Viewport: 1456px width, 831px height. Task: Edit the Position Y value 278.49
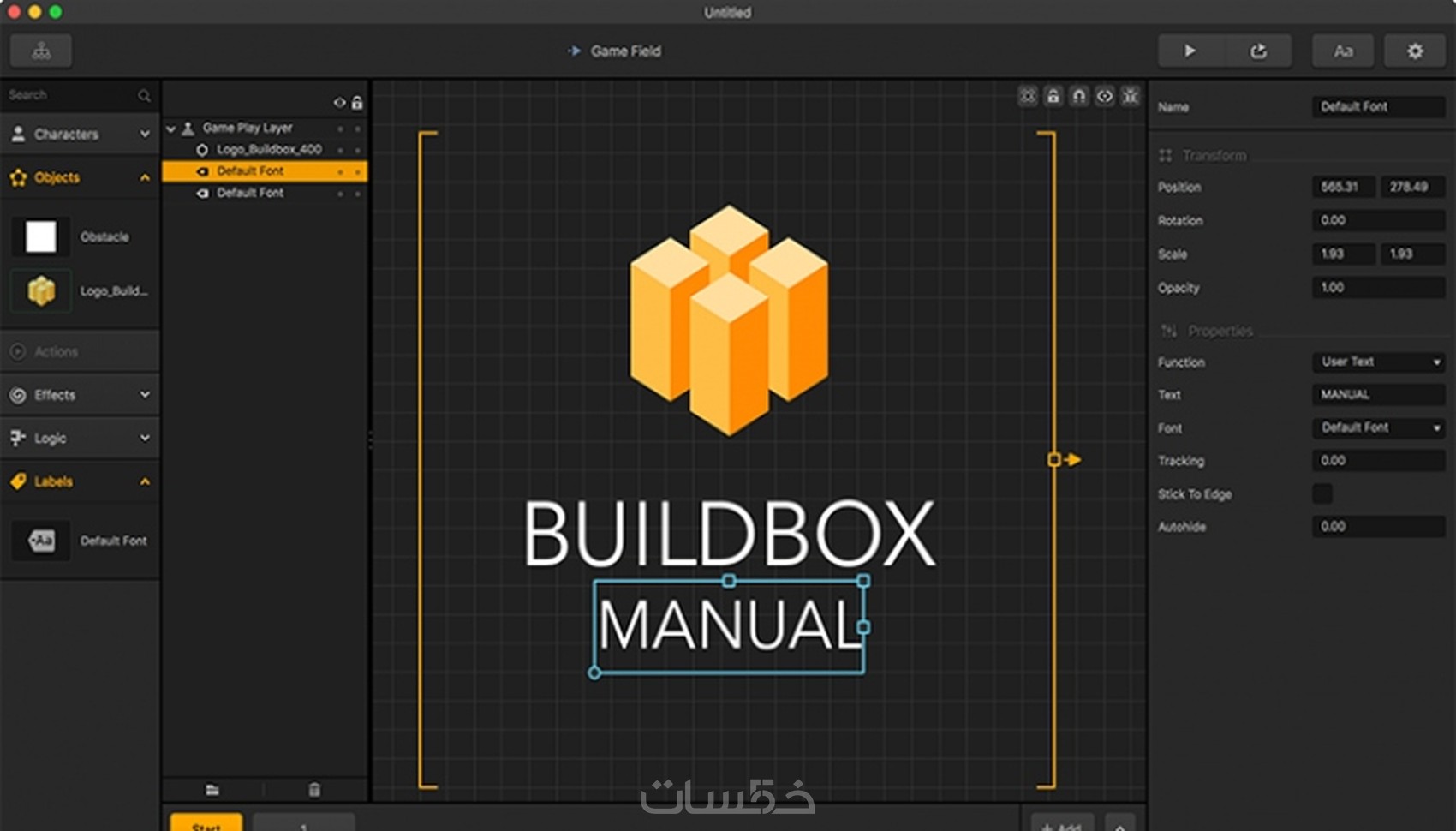[x=1413, y=187]
